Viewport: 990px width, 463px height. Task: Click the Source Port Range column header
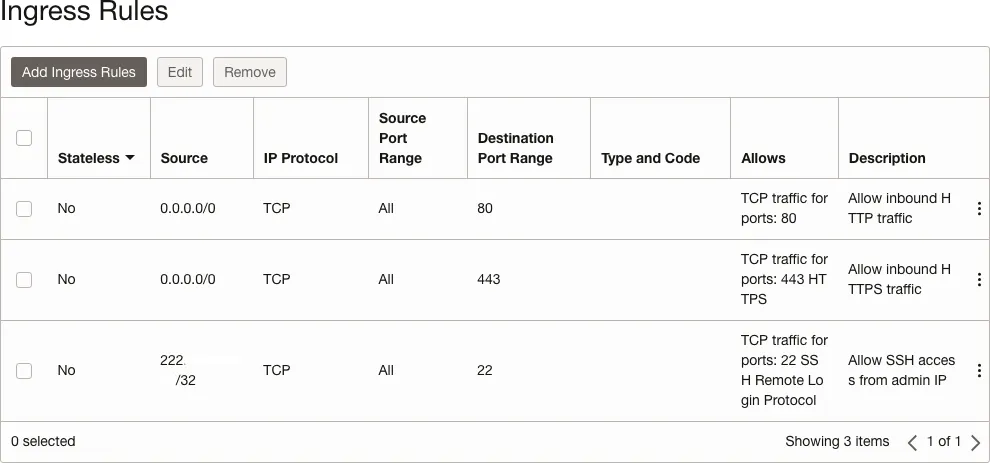pos(402,138)
